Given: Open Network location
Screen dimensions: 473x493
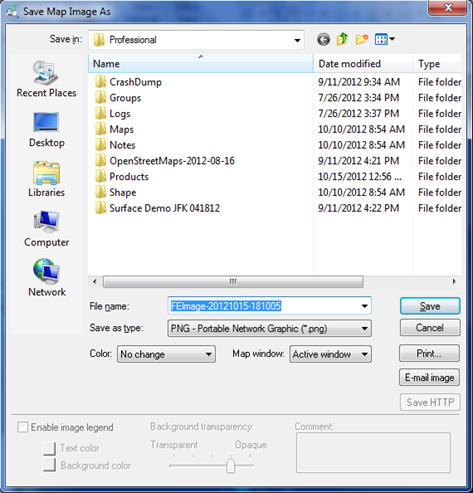Looking at the screenshot, I should 46,278.
